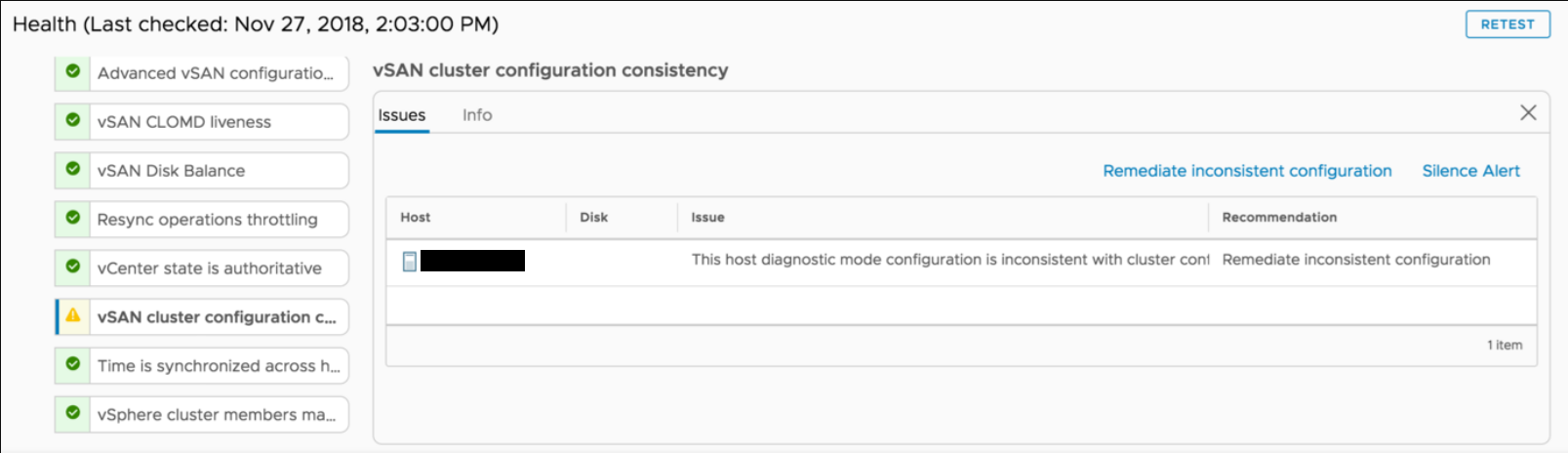Close the issues detail panel with X
This screenshot has width=1568, height=453.
point(1528,113)
